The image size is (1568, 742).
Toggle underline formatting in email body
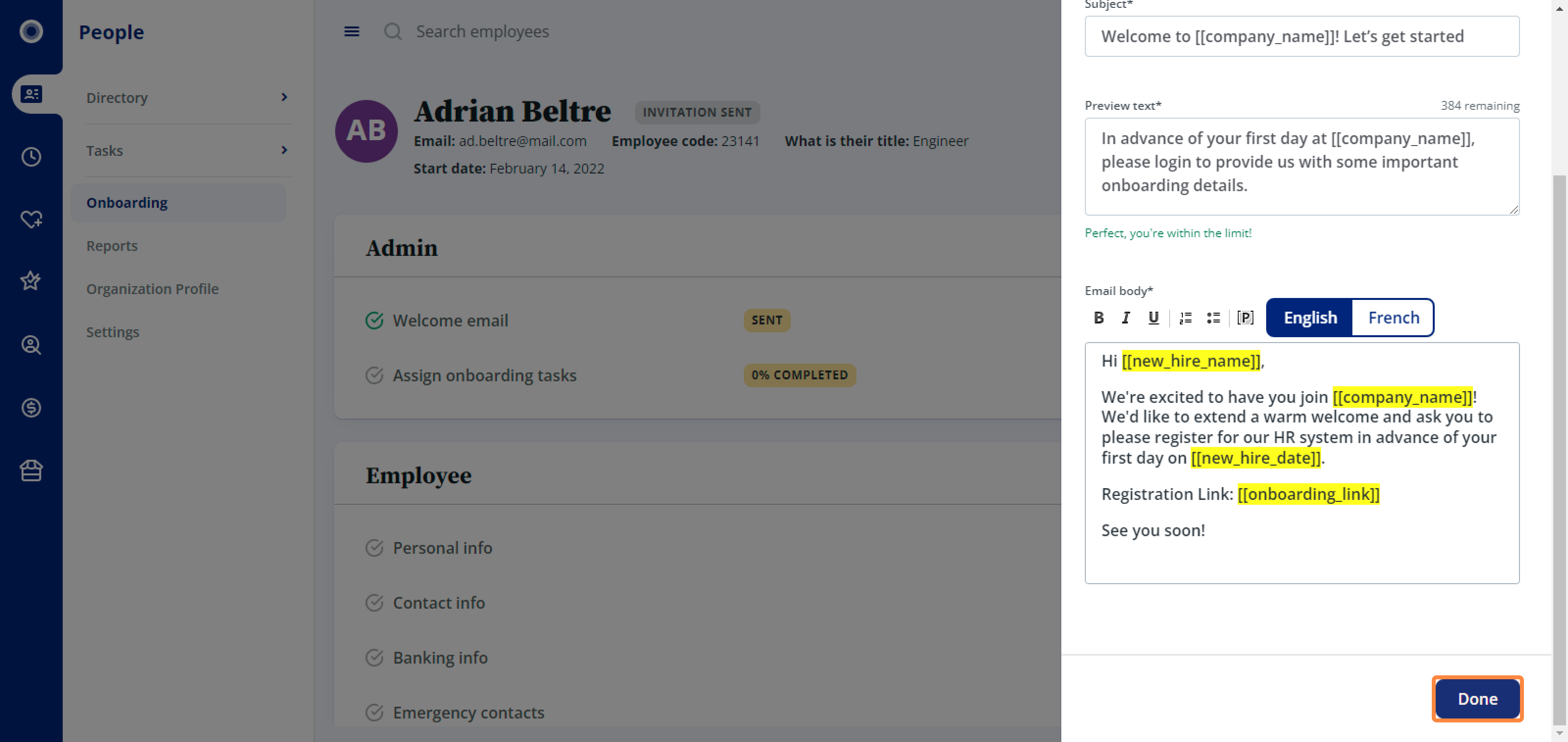[1153, 318]
